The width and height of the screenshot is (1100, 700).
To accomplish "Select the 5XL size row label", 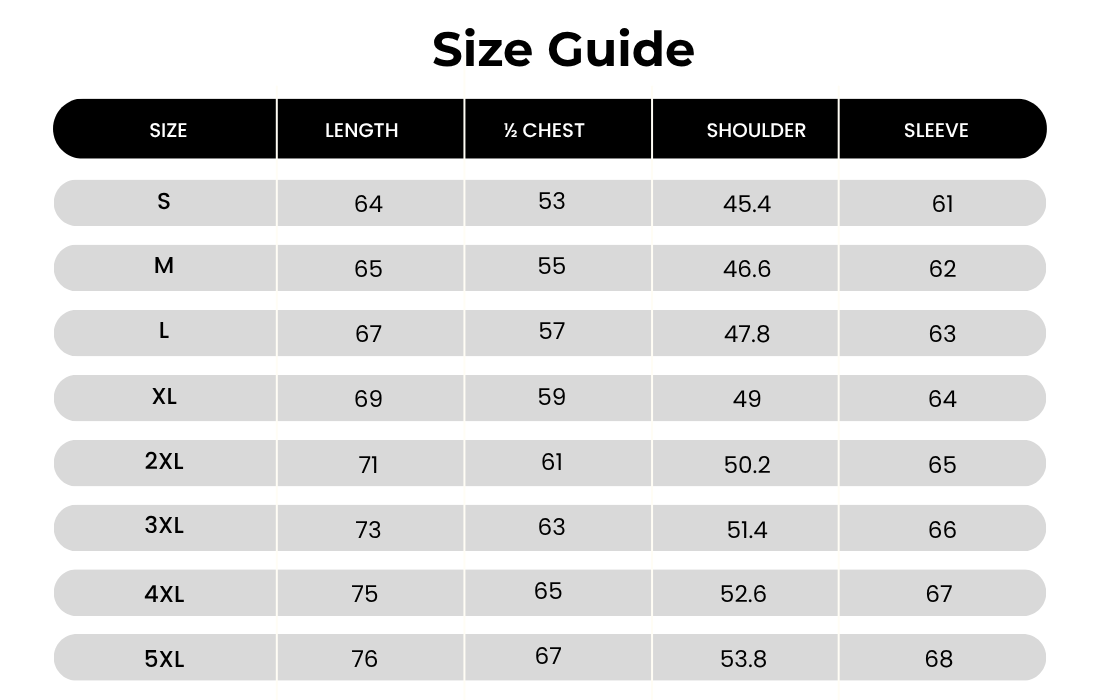I will click(x=164, y=659).
